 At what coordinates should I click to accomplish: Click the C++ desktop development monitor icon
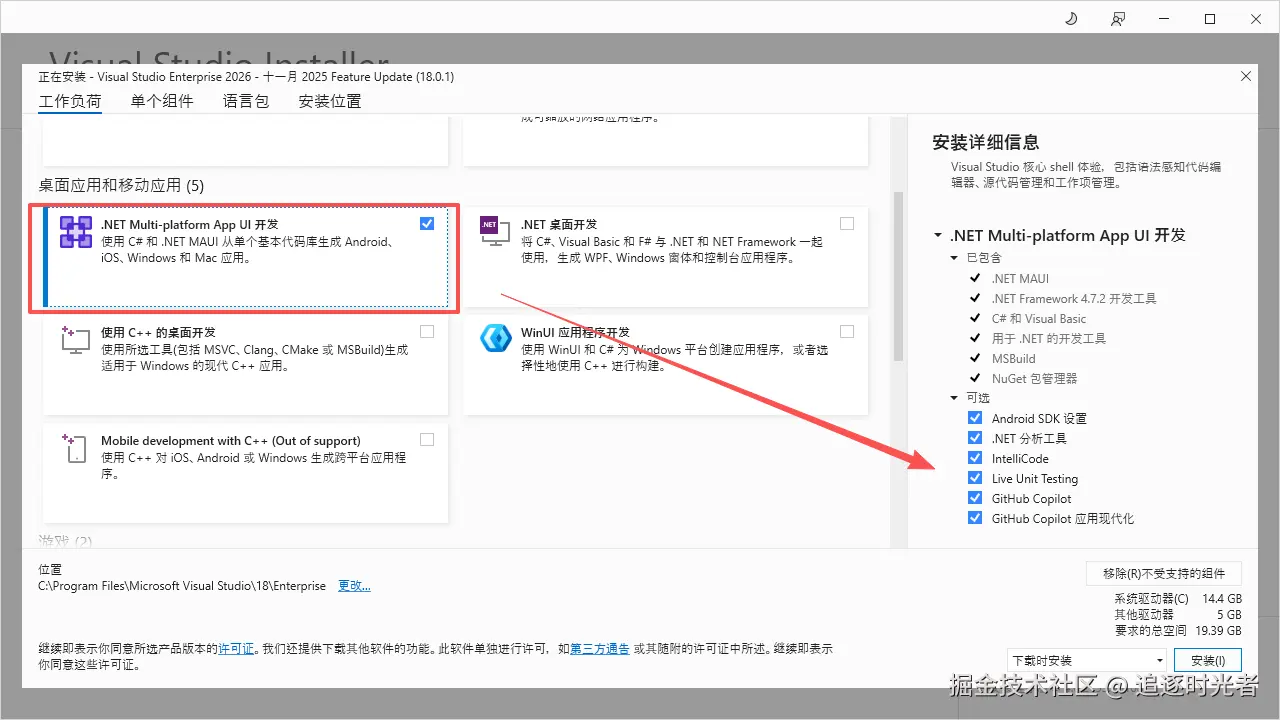[x=76, y=340]
